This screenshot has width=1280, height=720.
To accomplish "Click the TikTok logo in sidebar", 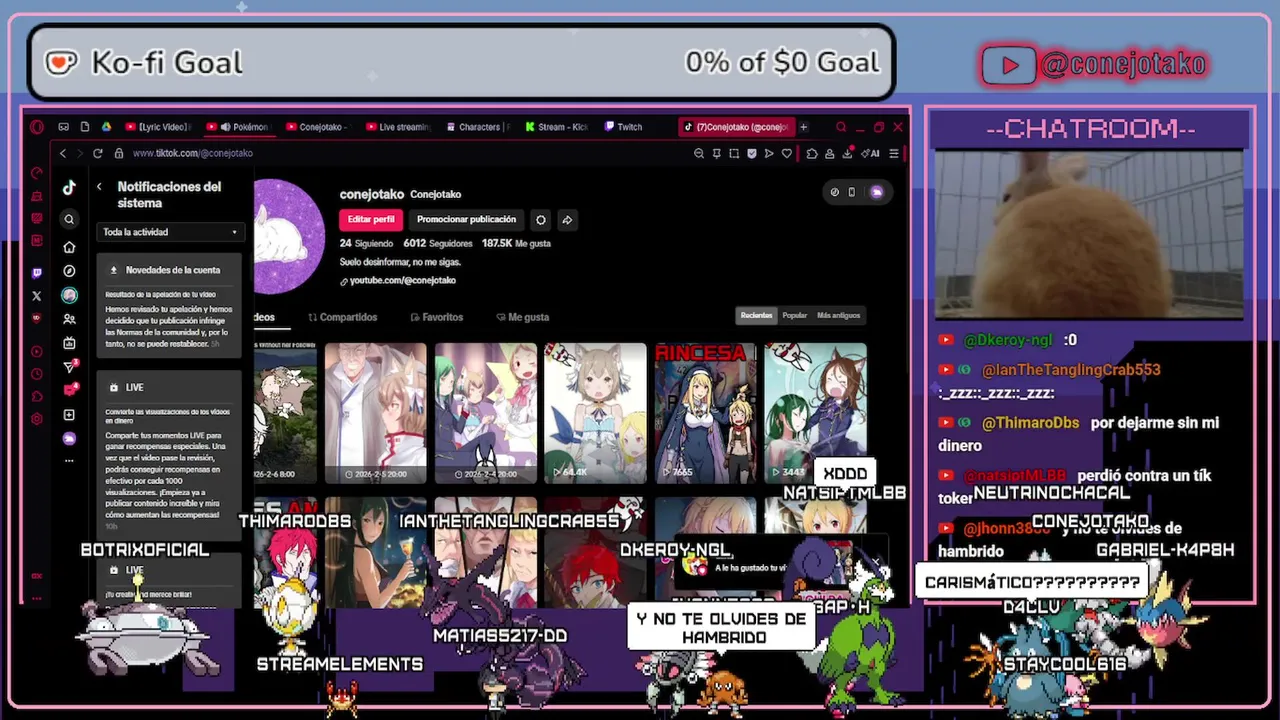I will tap(69, 188).
